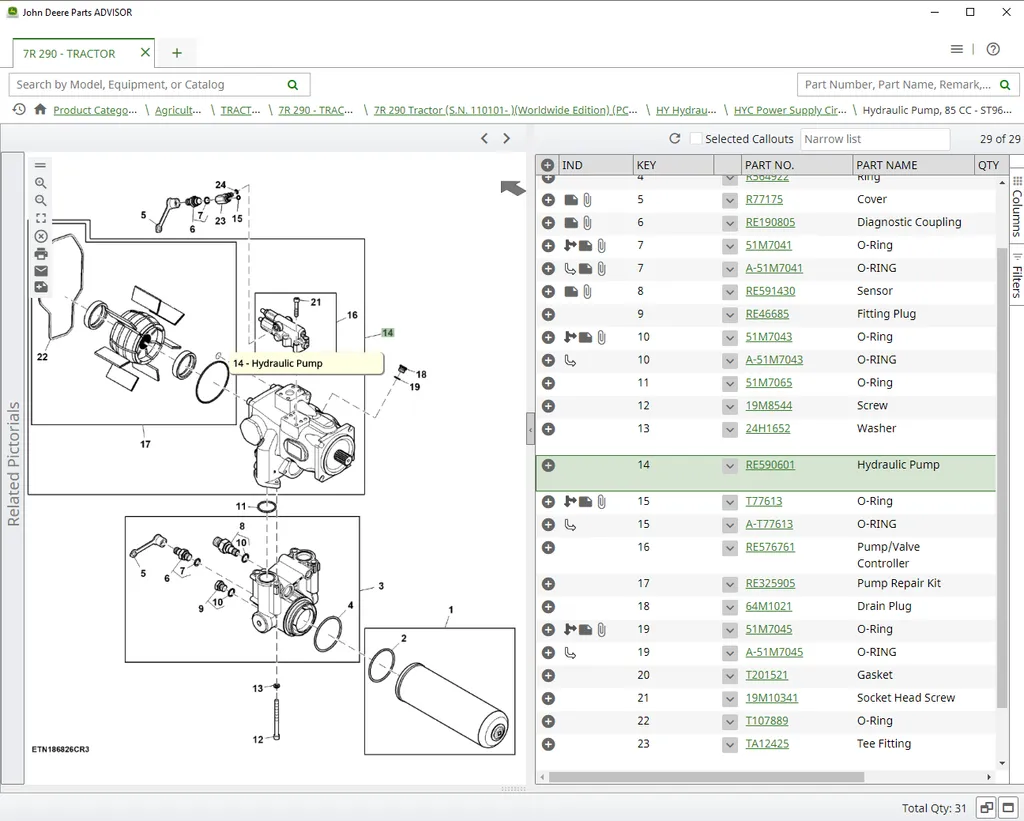Click the substitution arrow icon on 51M7043 row
The image size is (1024, 821).
tap(570, 337)
